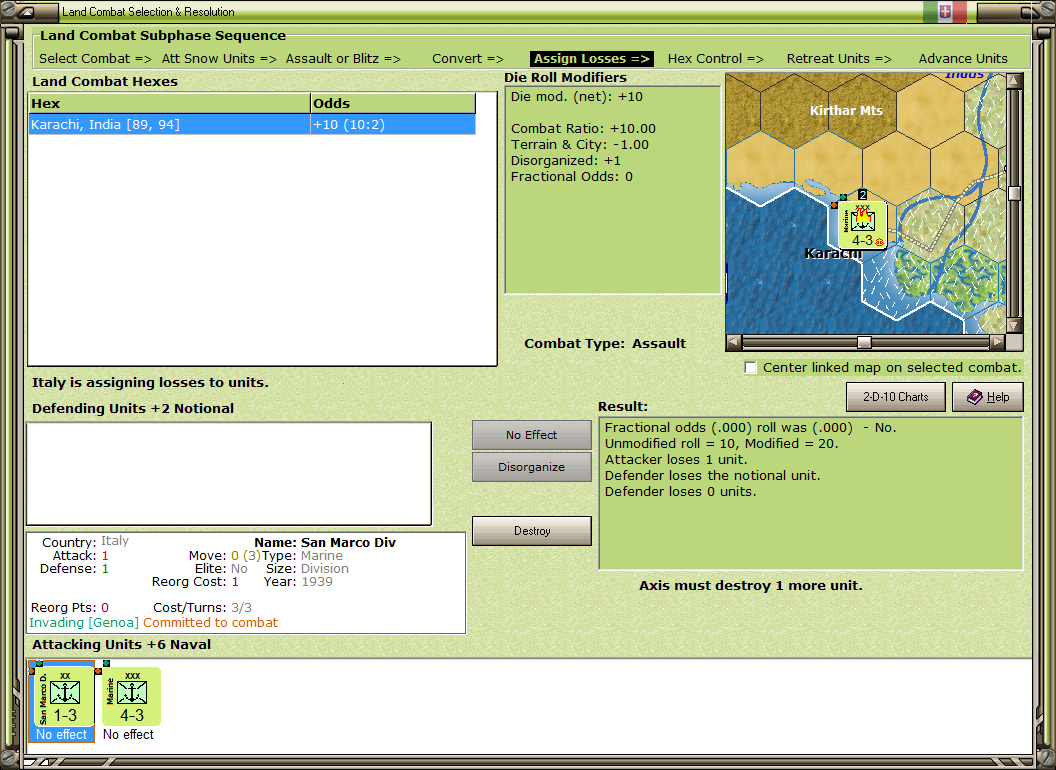
Task: Click 'Combat Ratio: +10.00' modifier line
Action: click(x=583, y=129)
